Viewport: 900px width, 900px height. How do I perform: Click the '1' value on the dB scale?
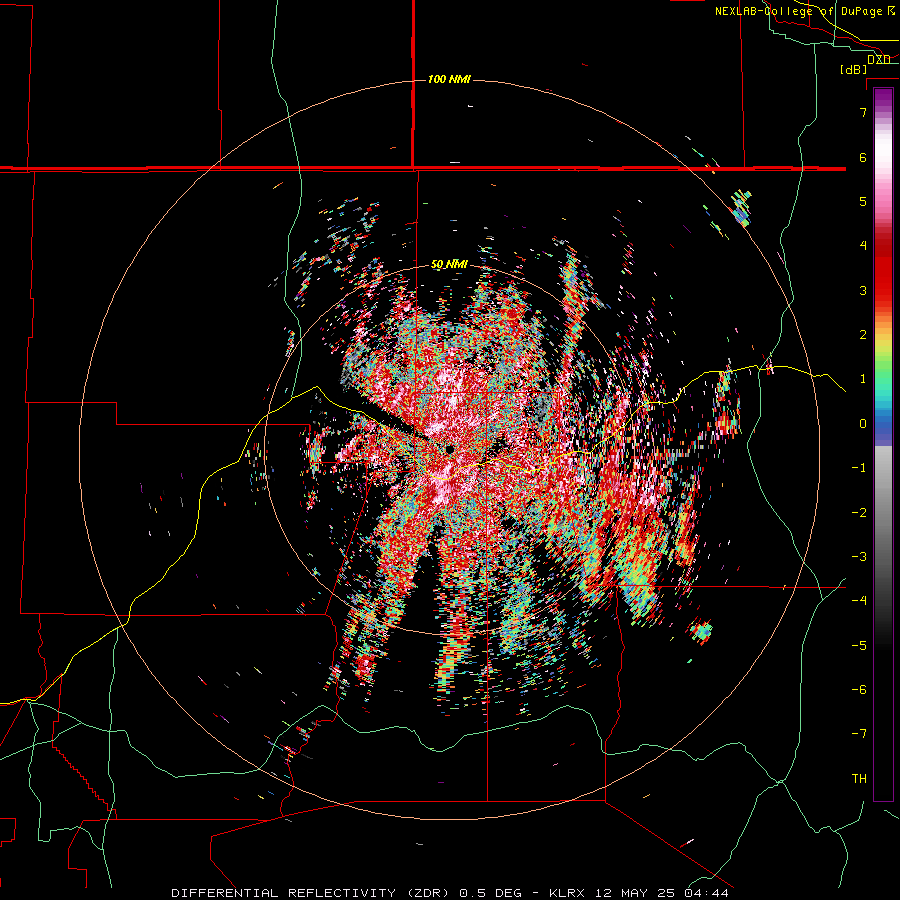[x=863, y=379]
